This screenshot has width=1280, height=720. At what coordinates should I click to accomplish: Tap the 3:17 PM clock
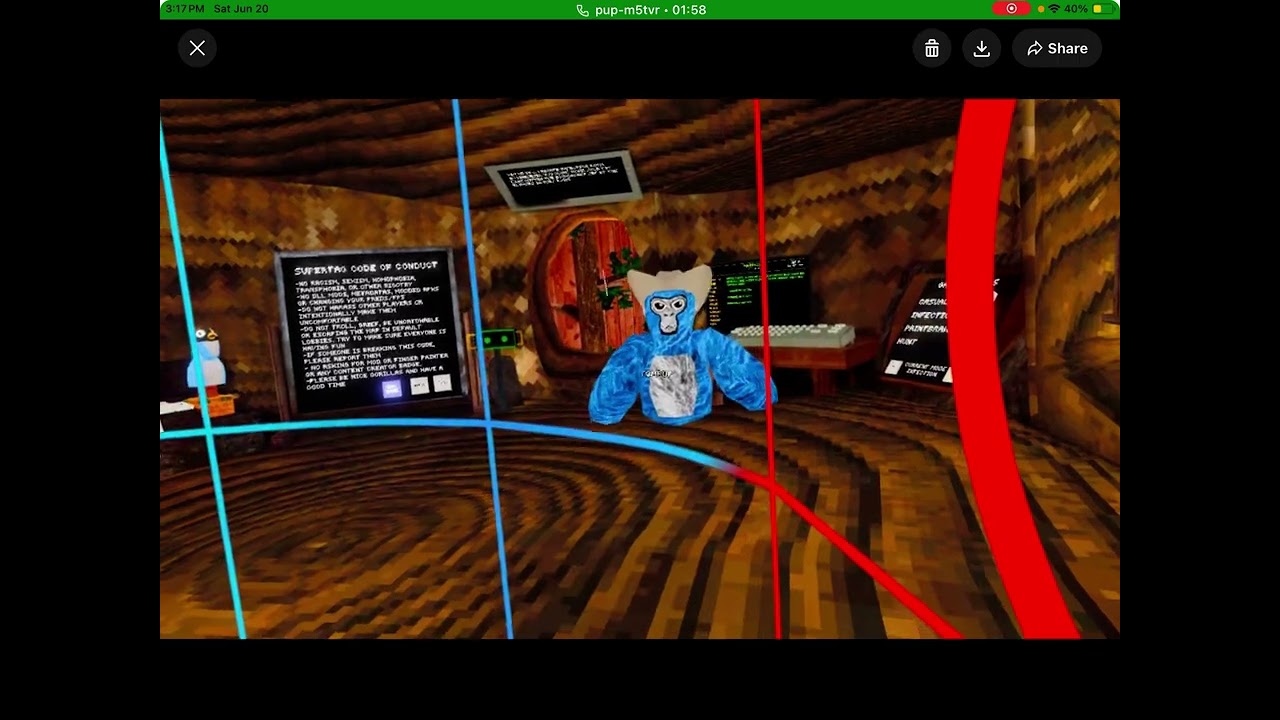click(185, 9)
